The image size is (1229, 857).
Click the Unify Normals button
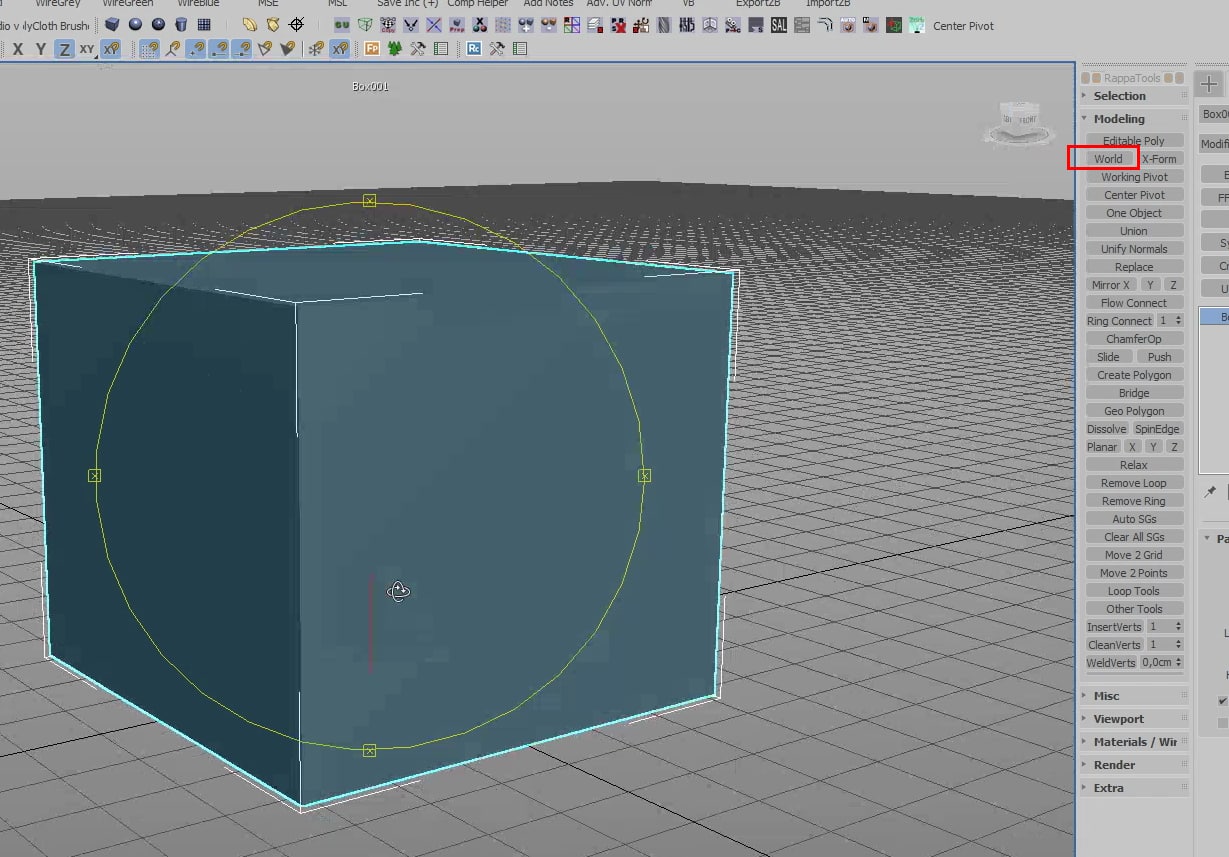point(1134,249)
